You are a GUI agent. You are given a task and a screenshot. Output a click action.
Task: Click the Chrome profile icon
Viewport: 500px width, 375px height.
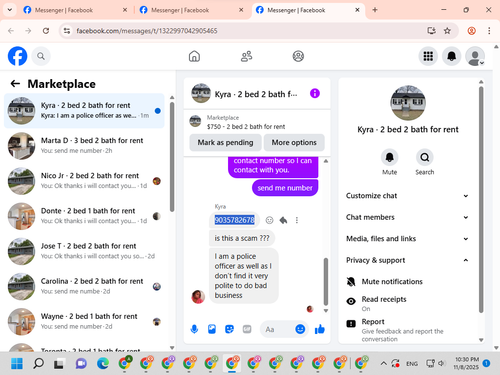[x=471, y=31]
